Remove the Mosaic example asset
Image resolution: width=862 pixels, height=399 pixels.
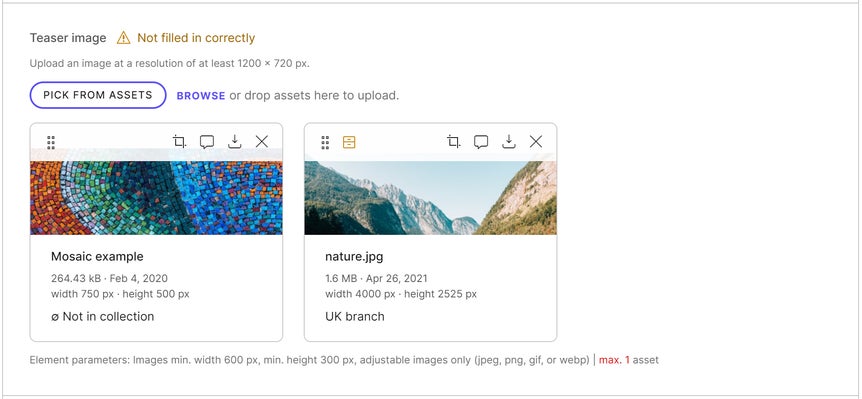pyautogui.click(x=262, y=142)
